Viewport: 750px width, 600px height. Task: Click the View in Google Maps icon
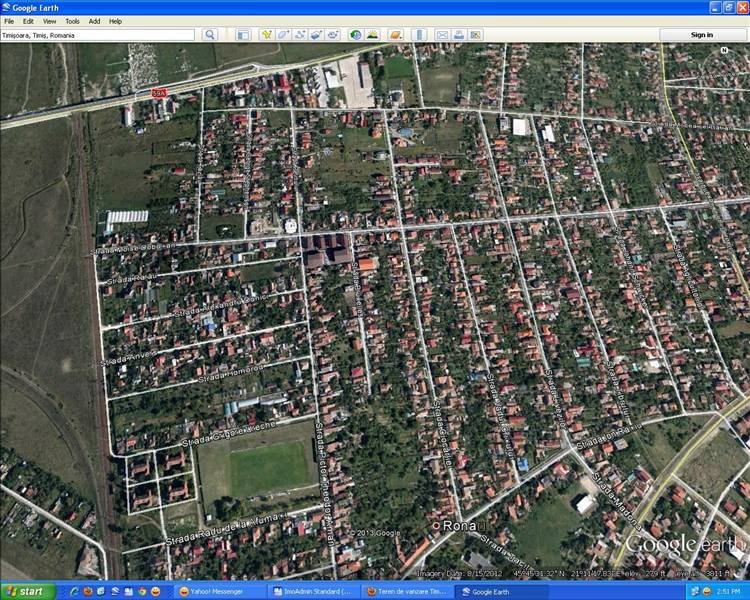tap(475, 35)
